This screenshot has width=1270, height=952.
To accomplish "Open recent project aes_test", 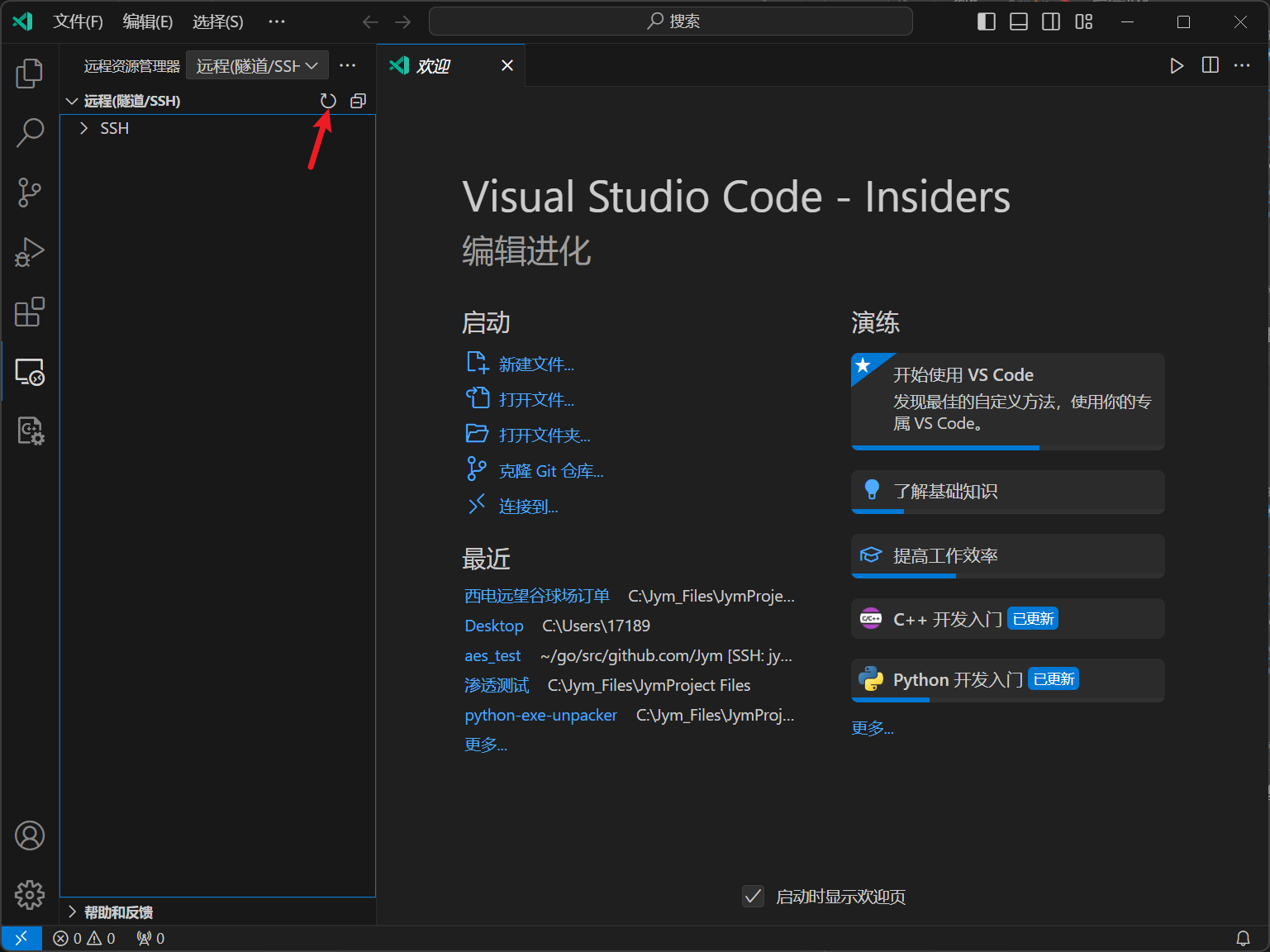I will (492, 655).
